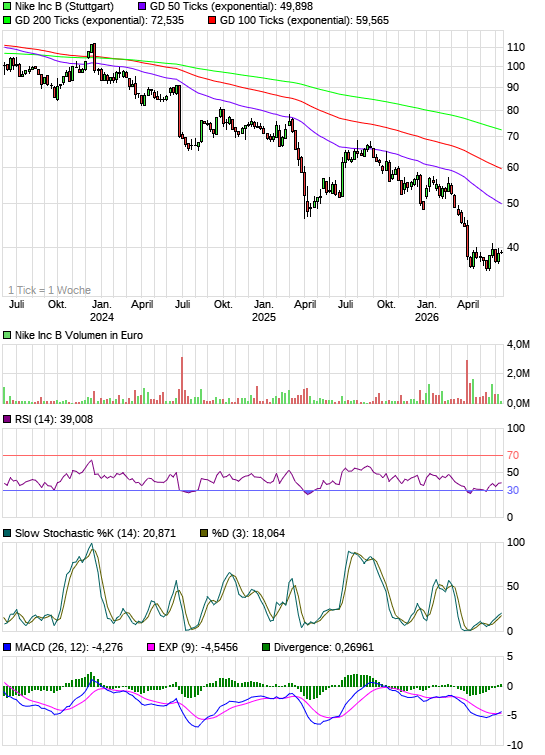Click the tallest red volume bar in mid-2024
Viewport: 545px width, 755px height.
pos(182,380)
